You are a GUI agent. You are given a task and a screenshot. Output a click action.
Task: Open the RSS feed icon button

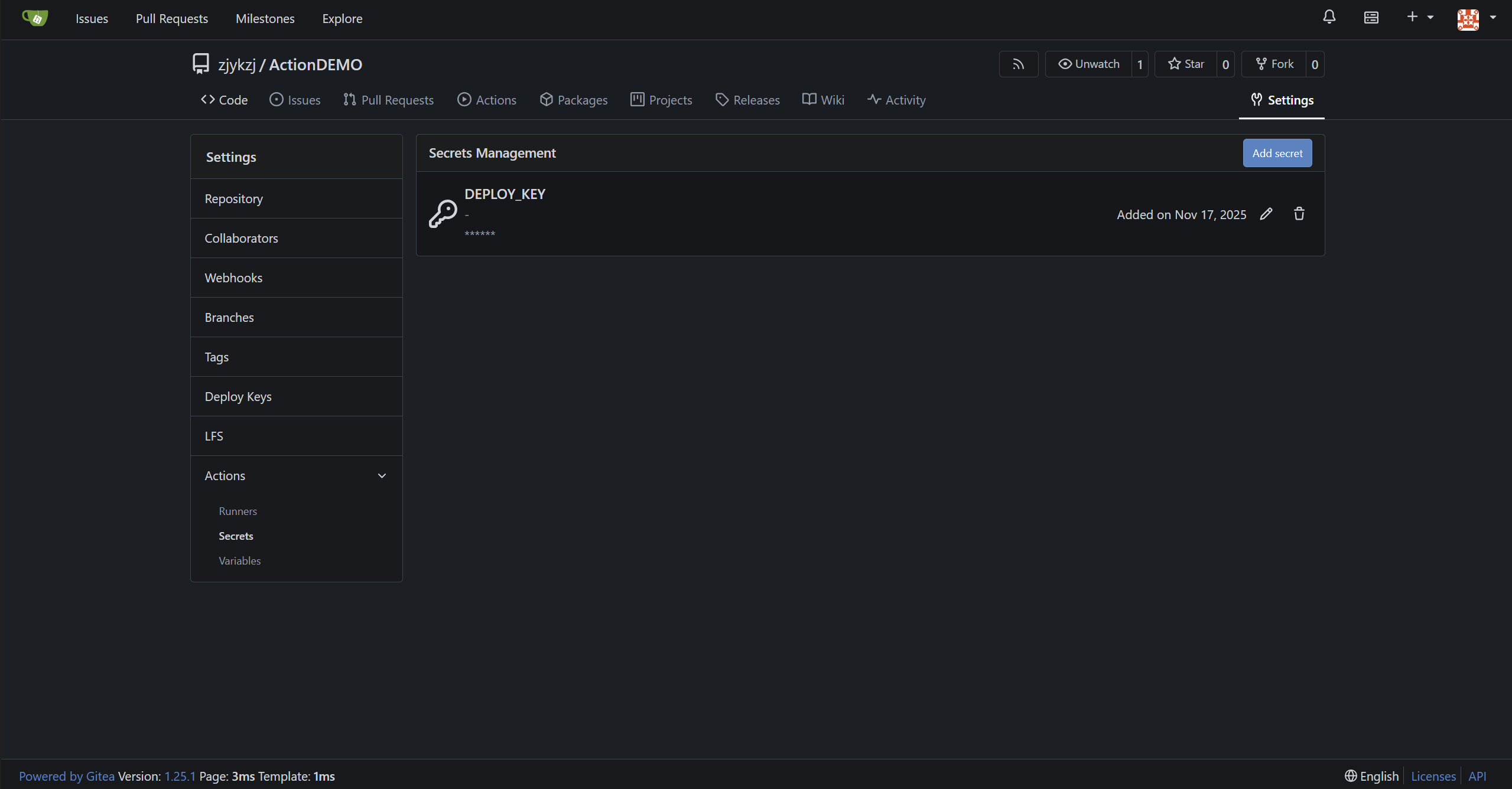[x=1018, y=64]
